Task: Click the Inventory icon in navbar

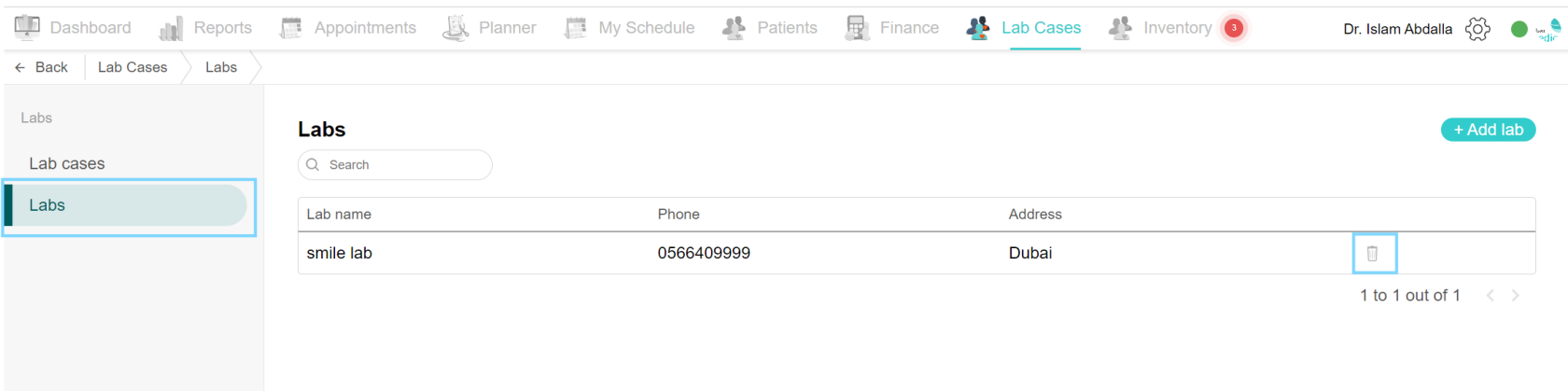Action: (1120, 28)
